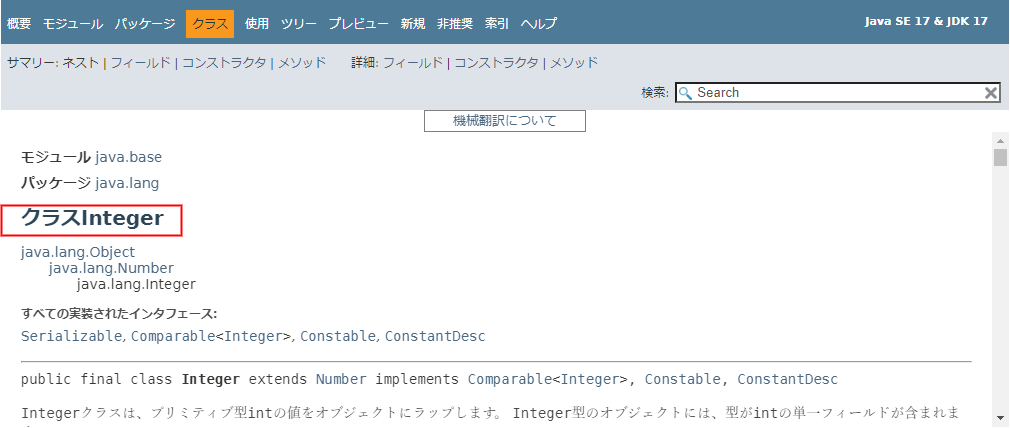Viewport: 1010px width, 428px height.
Task: Open the java.base module link
Action: coord(129,157)
